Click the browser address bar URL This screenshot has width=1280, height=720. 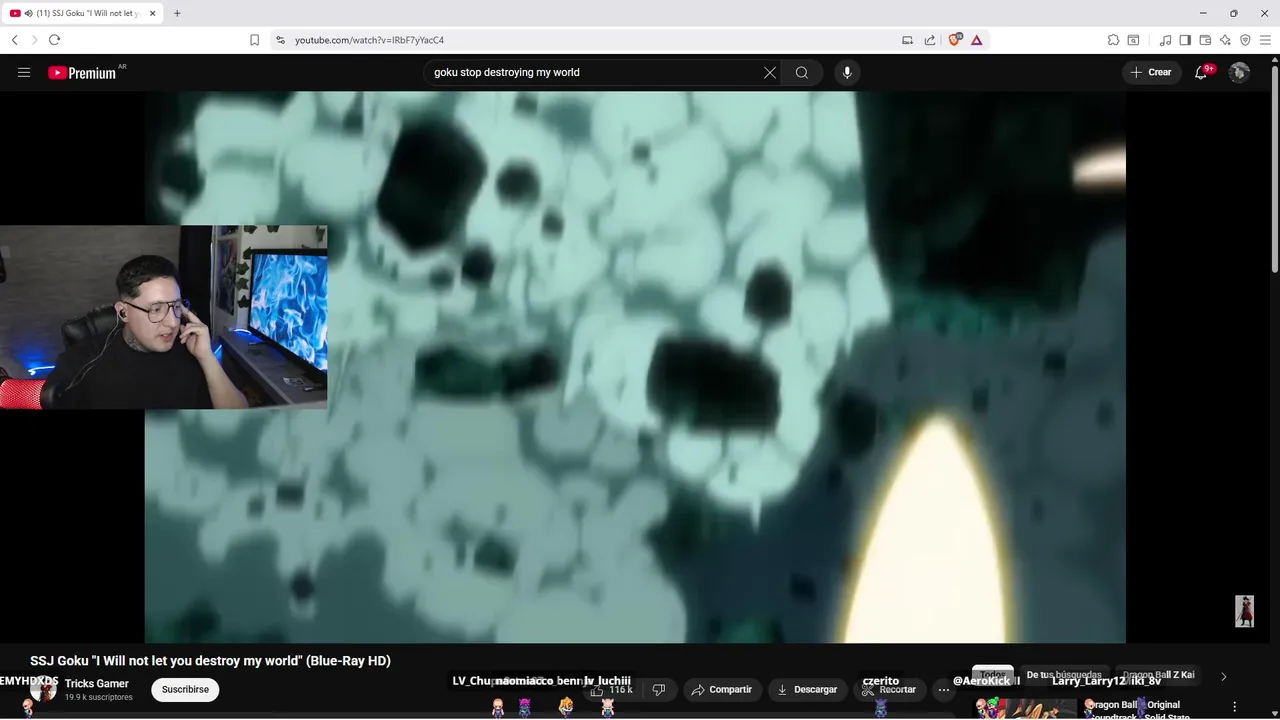click(x=369, y=40)
